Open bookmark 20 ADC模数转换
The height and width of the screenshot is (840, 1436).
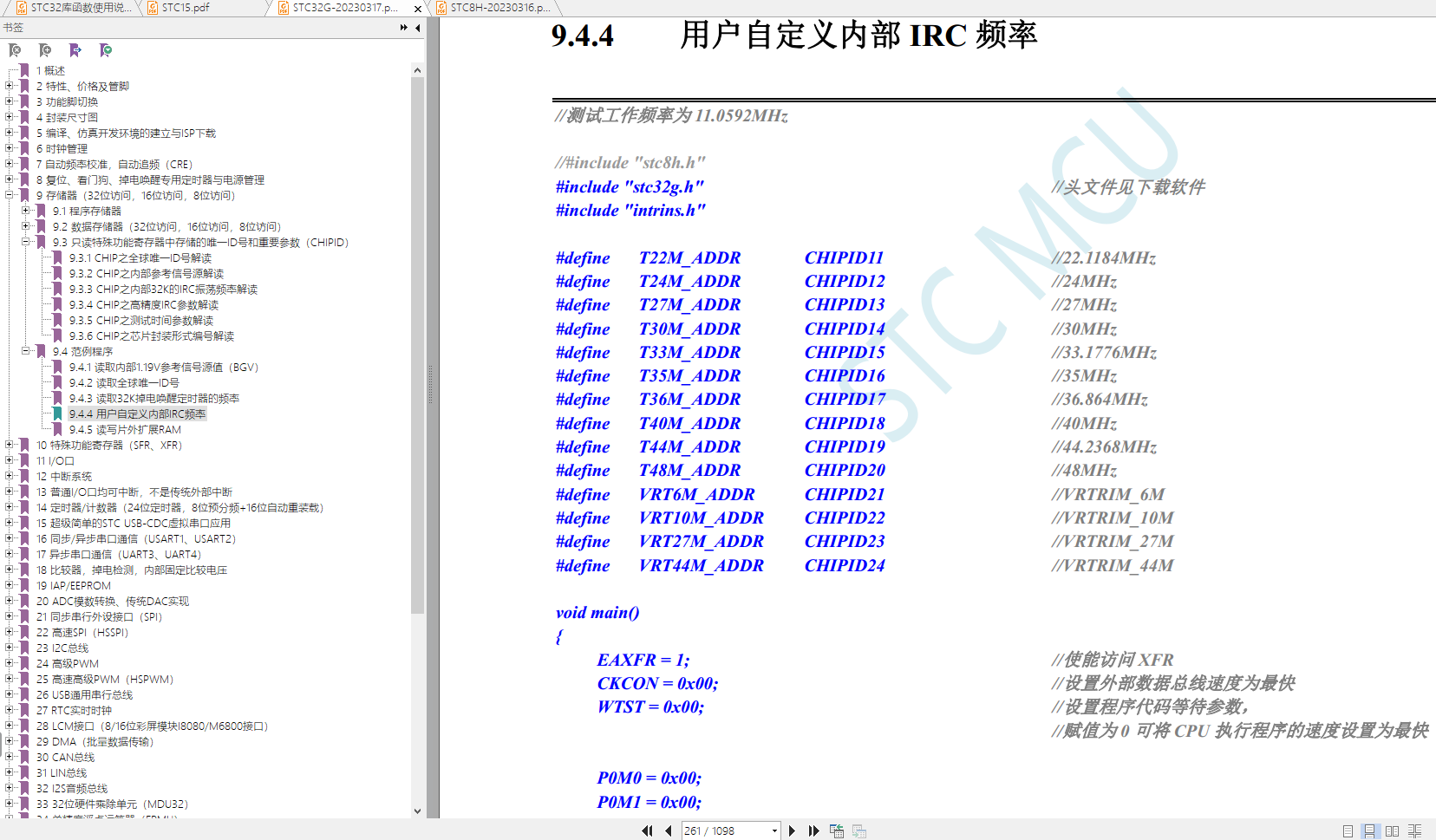[113, 601]
